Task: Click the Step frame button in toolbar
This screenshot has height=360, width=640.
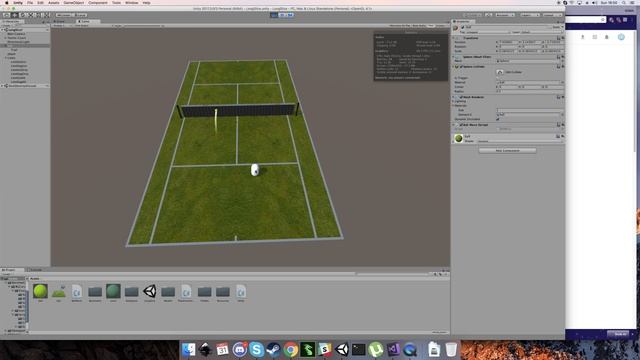Action: click(290, 15)
